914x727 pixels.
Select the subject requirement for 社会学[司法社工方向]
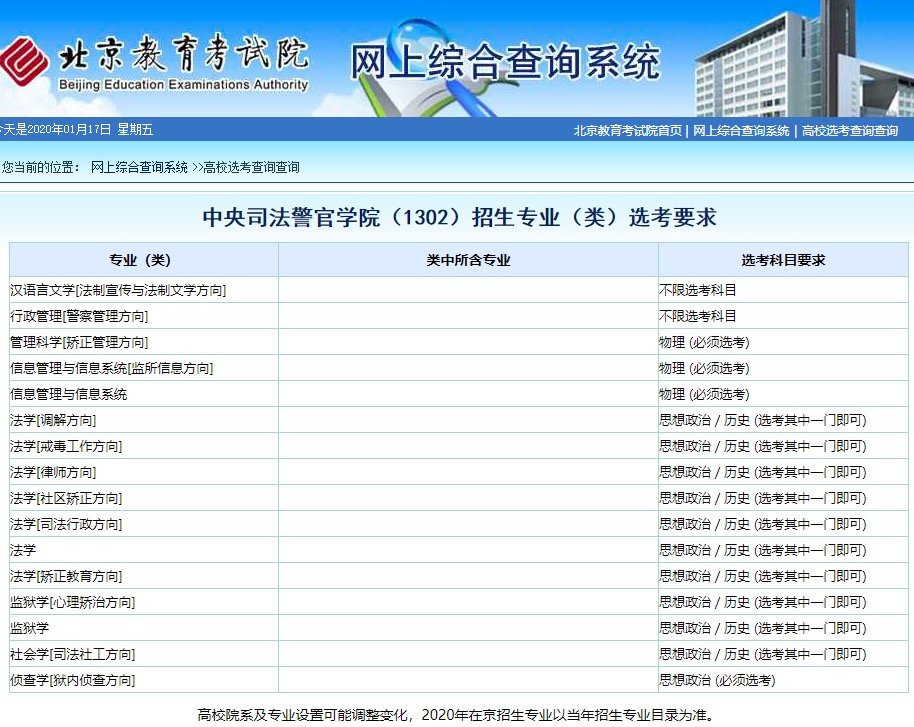763,654
